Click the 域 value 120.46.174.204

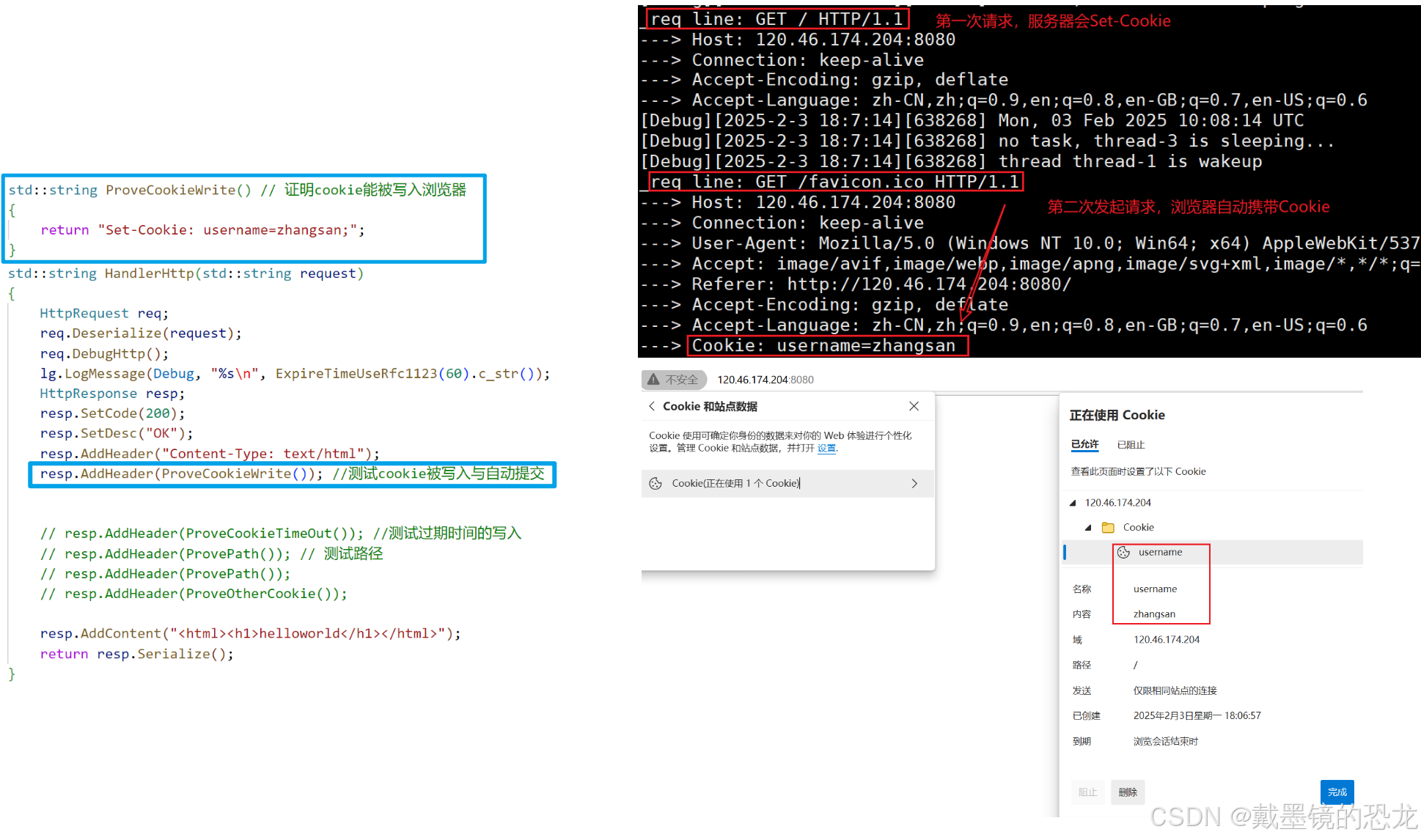click(x=1167, y=640)
